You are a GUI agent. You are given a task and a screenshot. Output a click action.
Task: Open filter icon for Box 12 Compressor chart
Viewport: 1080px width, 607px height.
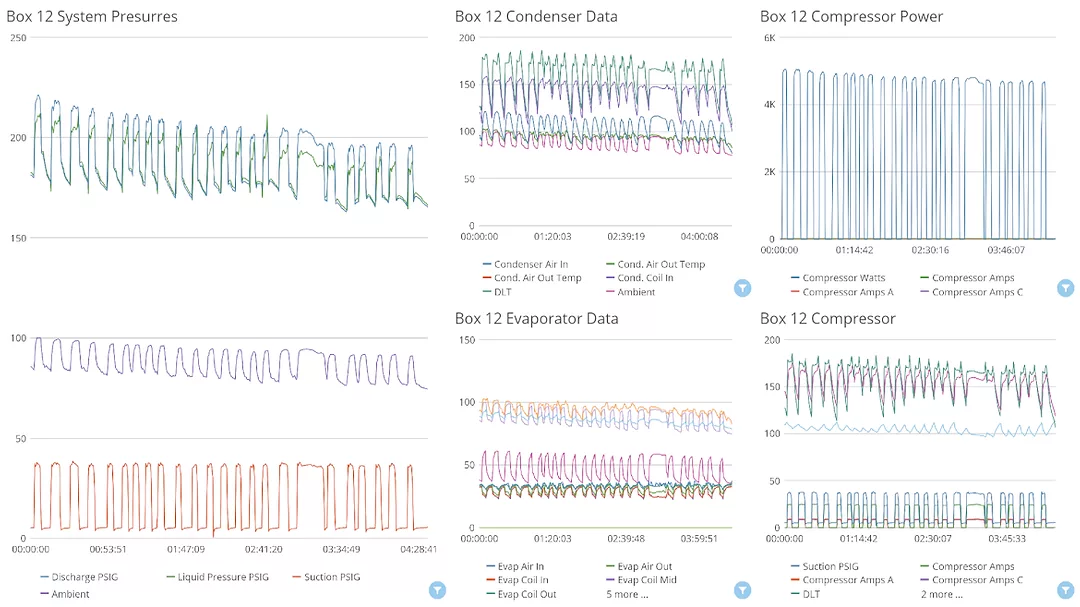click(1066, 590)
